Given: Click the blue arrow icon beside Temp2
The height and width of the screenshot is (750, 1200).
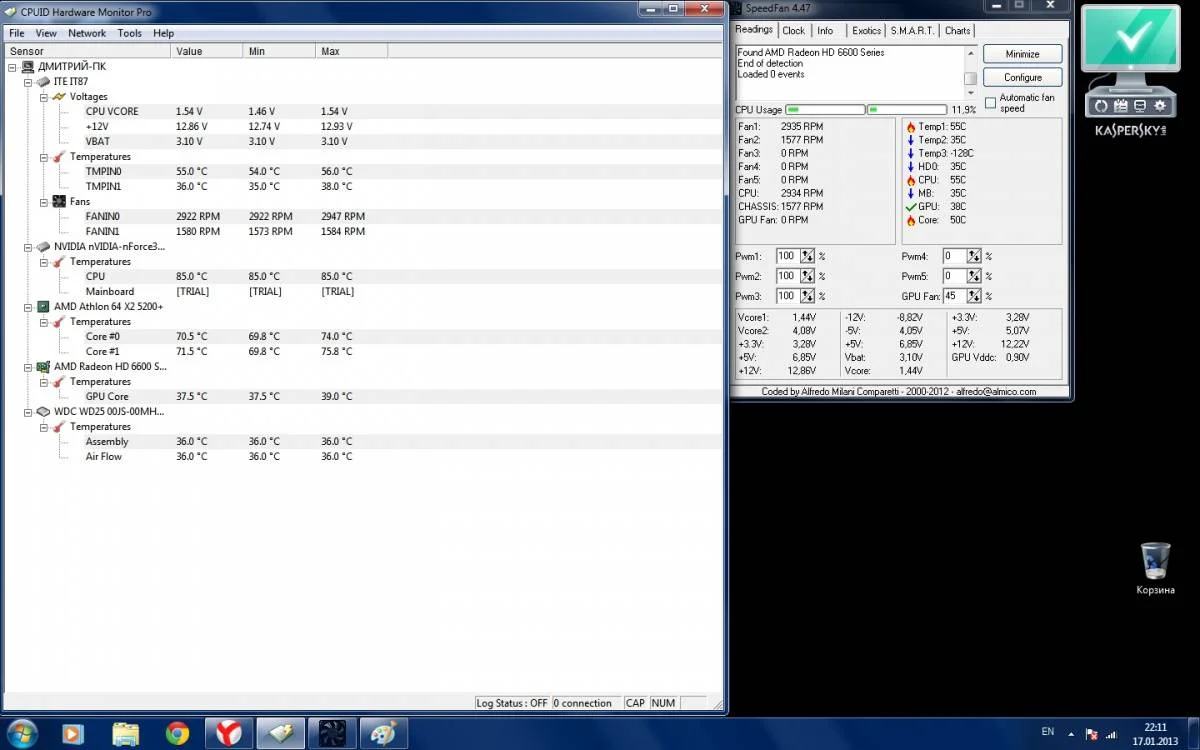Looking at the screenshot, I should 910,140.
